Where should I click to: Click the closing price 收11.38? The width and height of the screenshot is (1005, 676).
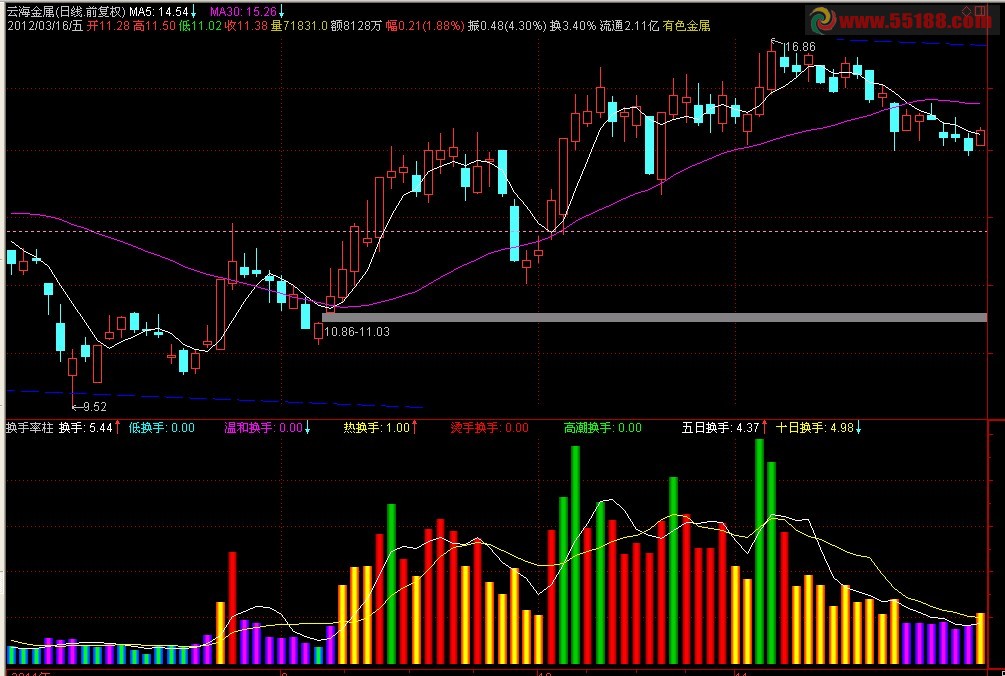point(246,26)
